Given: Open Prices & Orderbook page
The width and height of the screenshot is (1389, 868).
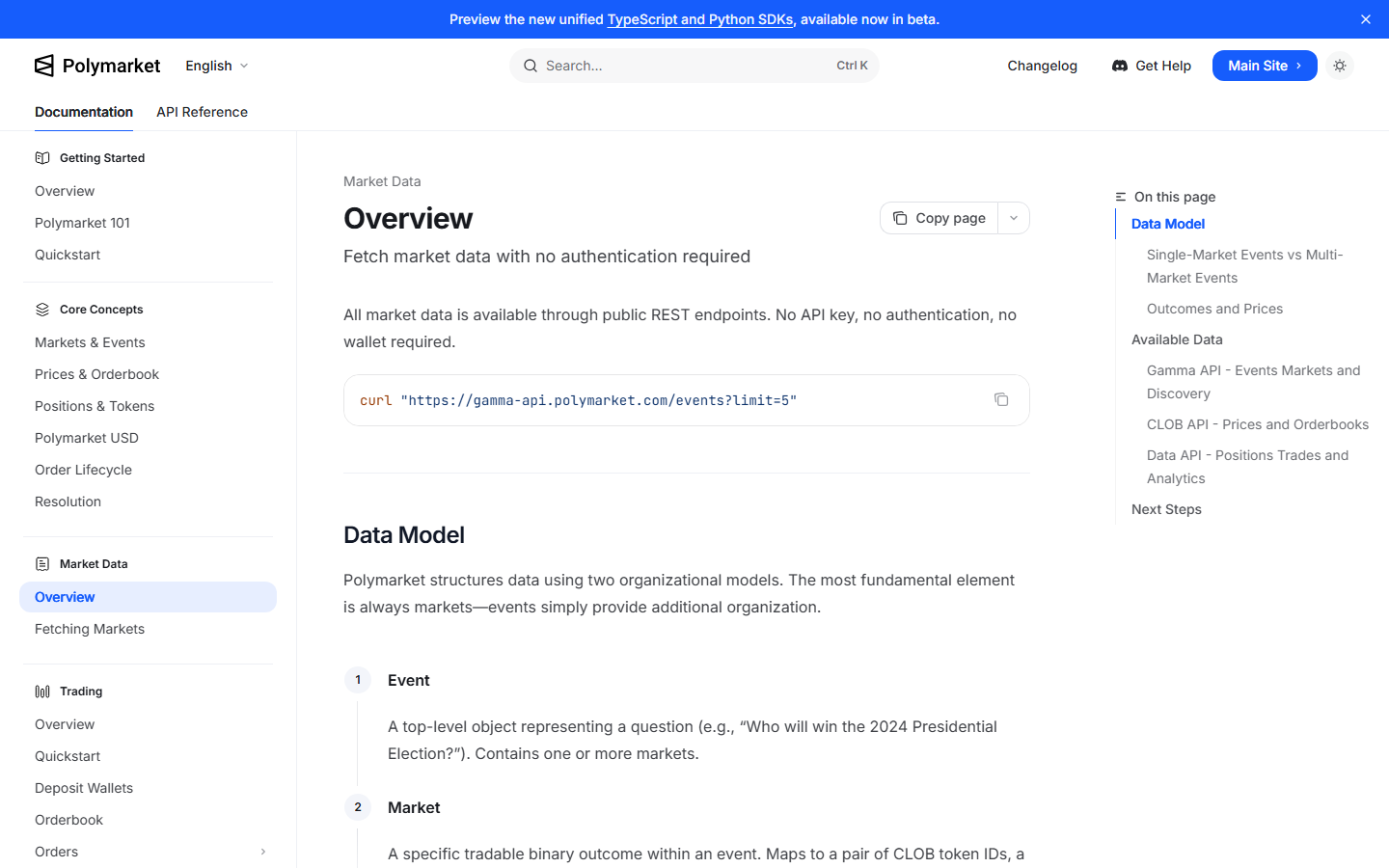Looking at the screenshot, I should coord(96,374).
